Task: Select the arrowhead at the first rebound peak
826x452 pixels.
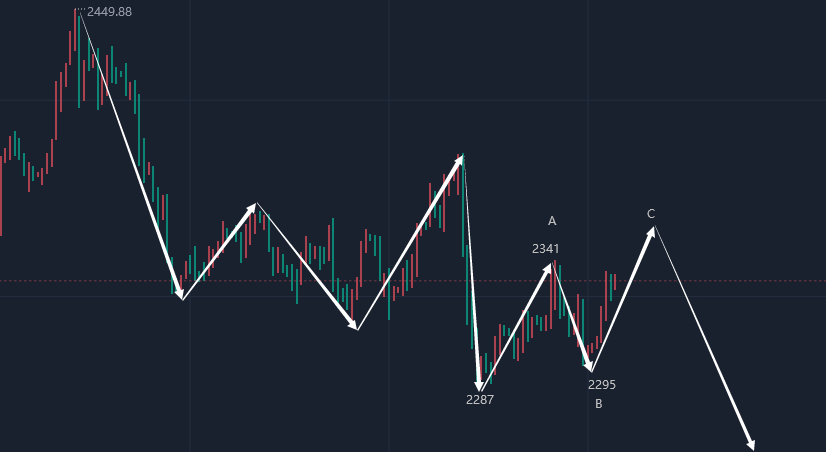Action: pyautogui.click(x=253, y=208)
